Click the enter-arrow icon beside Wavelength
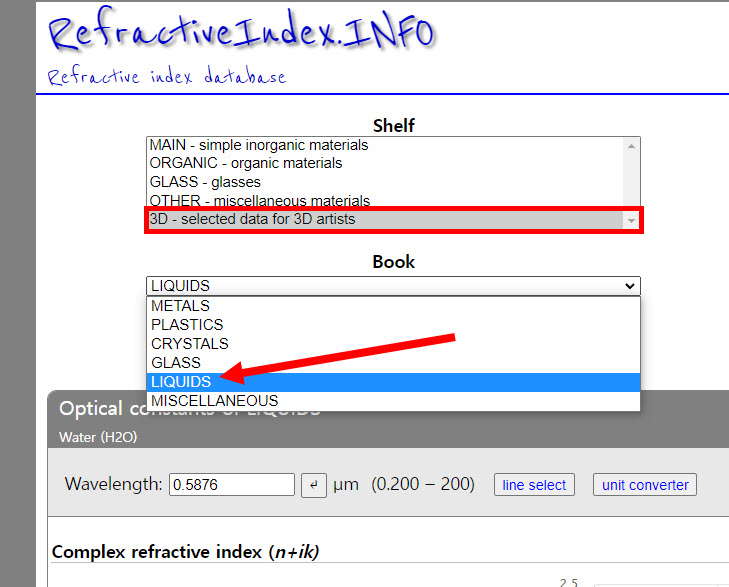 pyautogui.click(x=314, y=485)
